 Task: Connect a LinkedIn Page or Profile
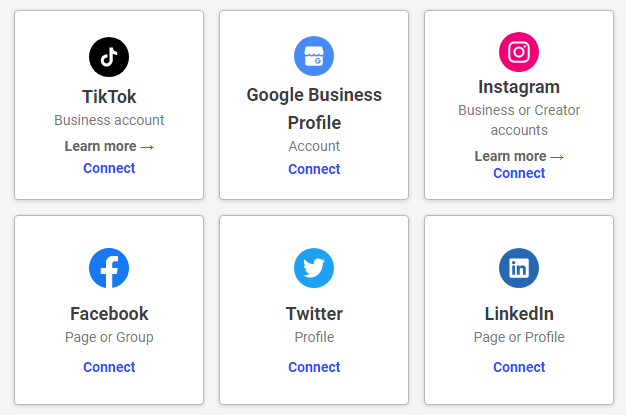pyautogui.click(x=519, y=367)
